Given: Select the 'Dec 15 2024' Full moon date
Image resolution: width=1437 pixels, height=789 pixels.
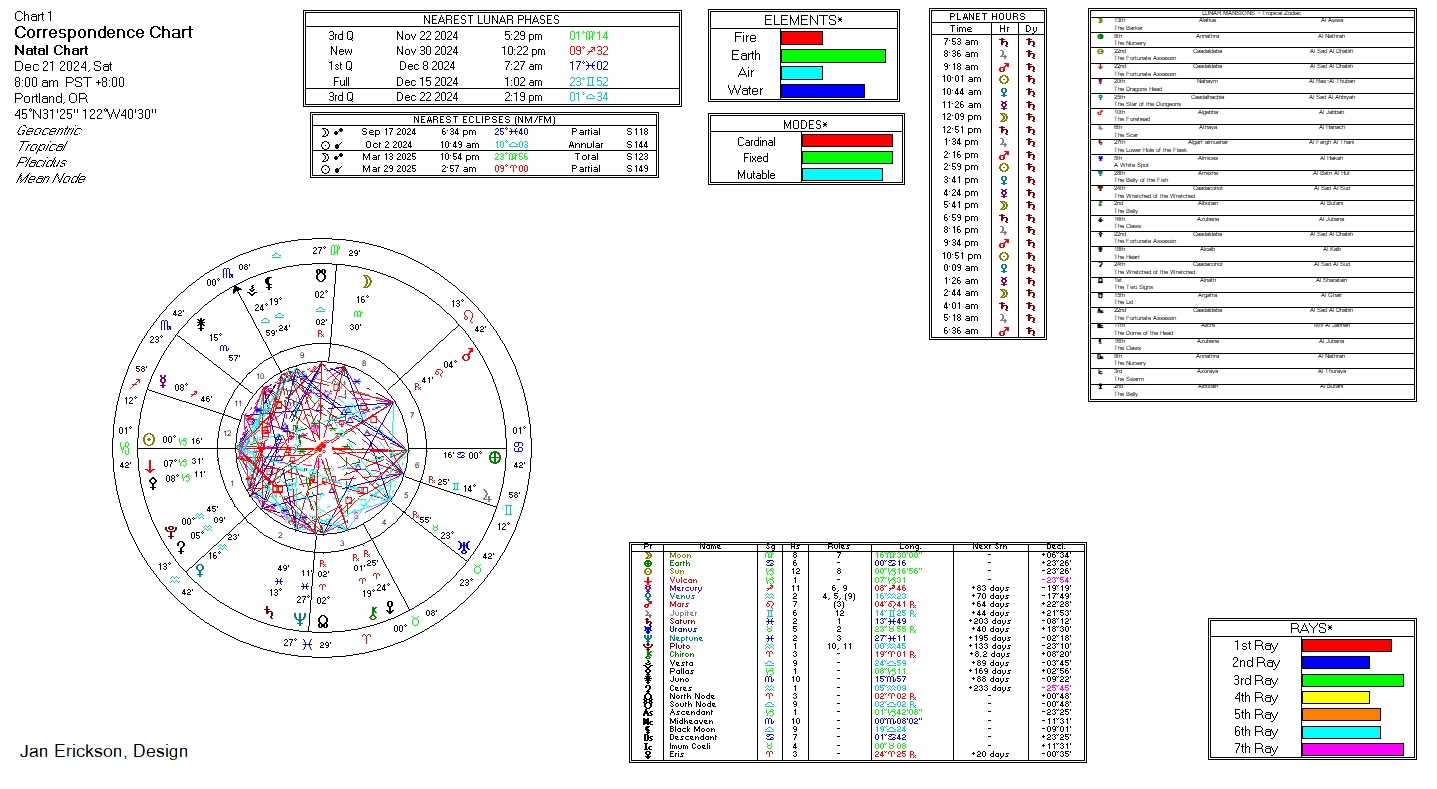Looking at the screenshot, I should tap(426, 82).
